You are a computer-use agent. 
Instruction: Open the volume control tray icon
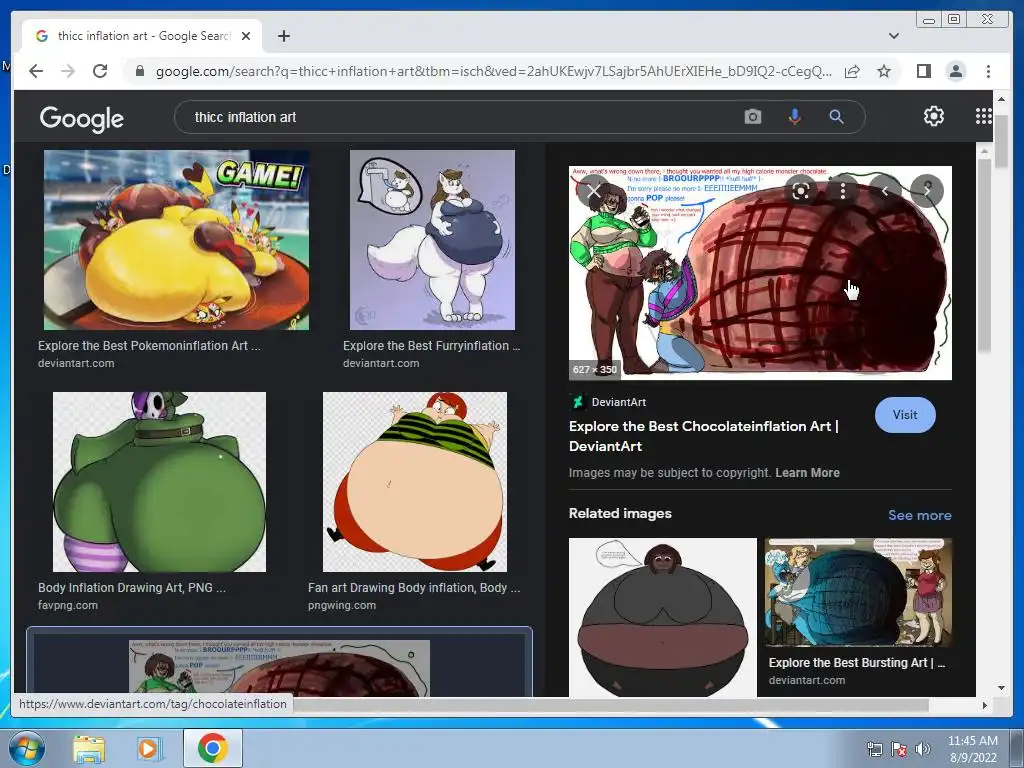[923, 749]
